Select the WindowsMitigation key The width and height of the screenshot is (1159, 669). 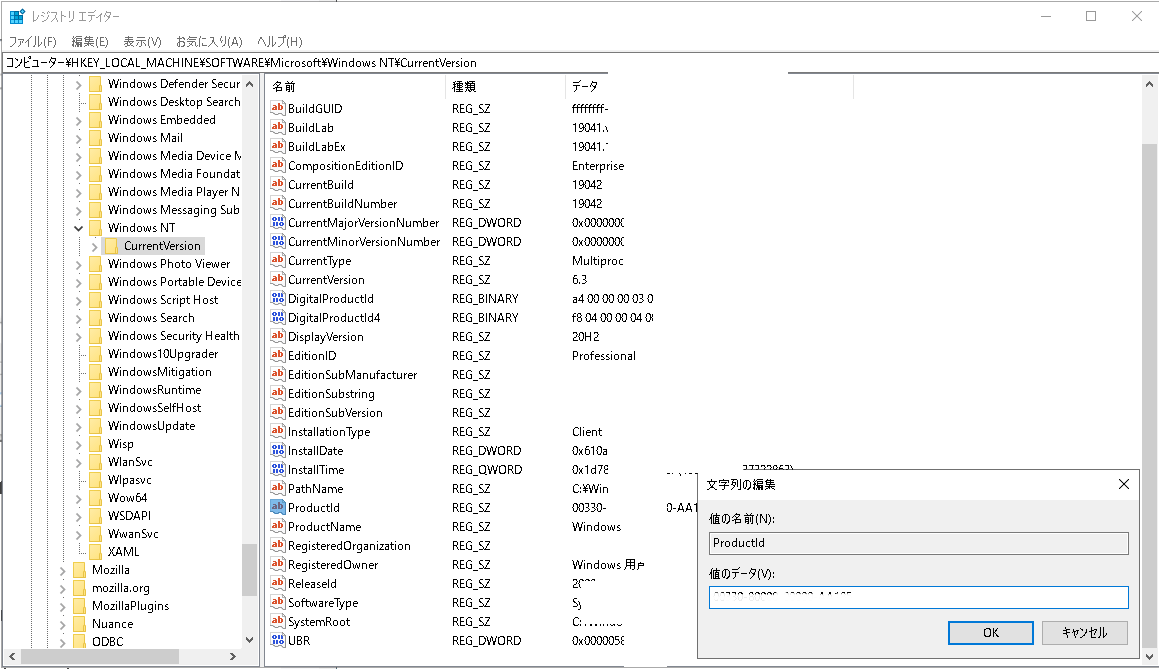[160, 372]
